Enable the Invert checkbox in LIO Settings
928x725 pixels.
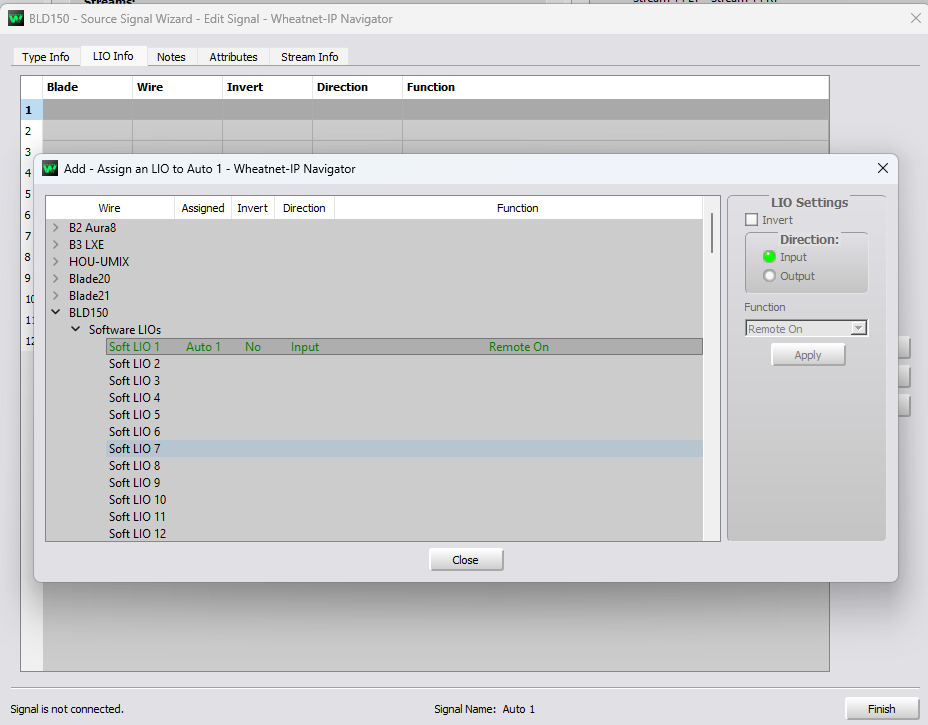(752, 220)
